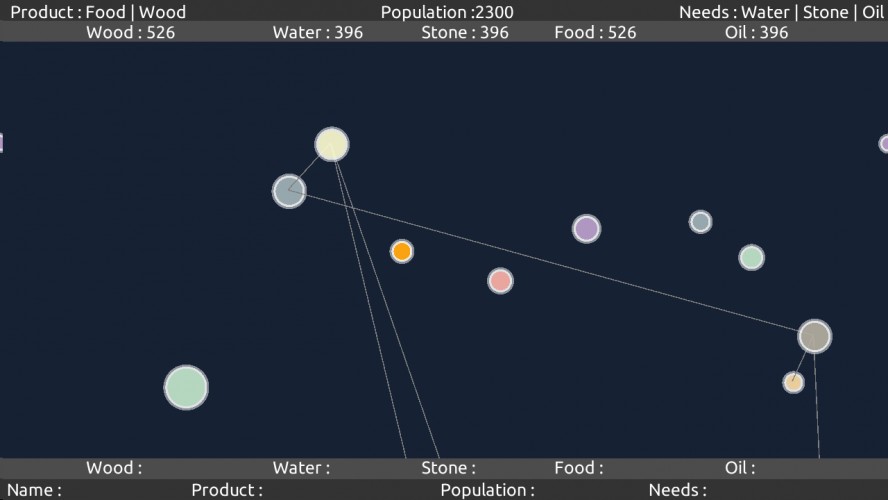888x500 pixels.
Task: Select the pale yellow planet node
Action: pyautogui.click(x=332, y=144)
